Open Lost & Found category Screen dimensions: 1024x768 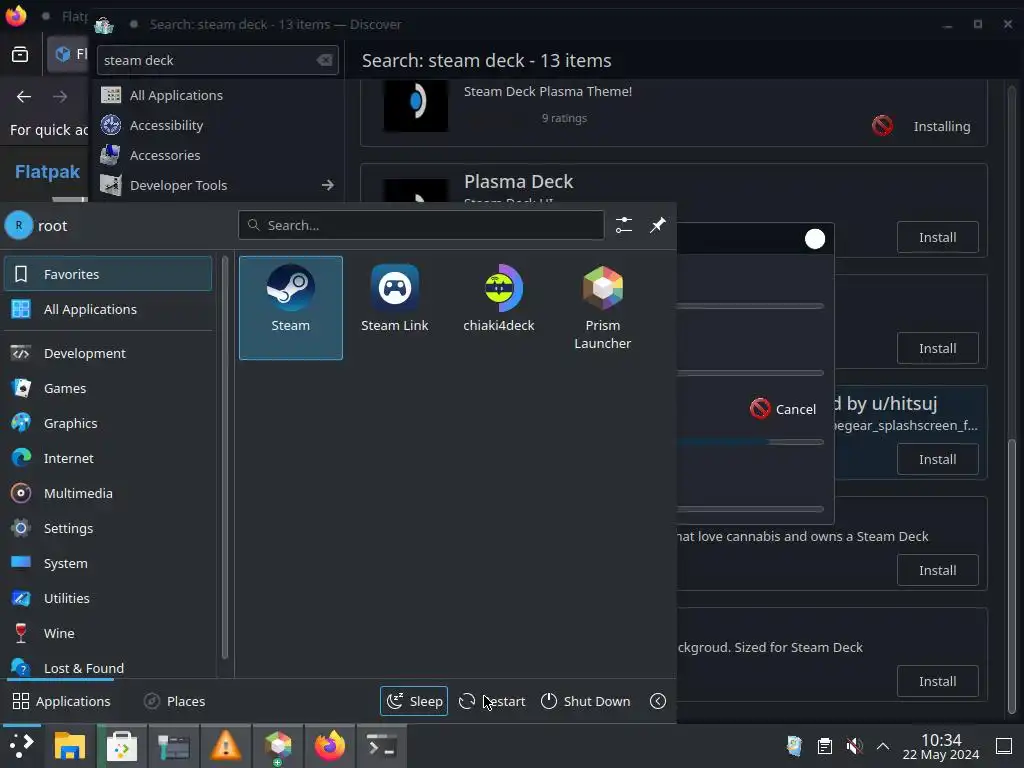(108, 667)
